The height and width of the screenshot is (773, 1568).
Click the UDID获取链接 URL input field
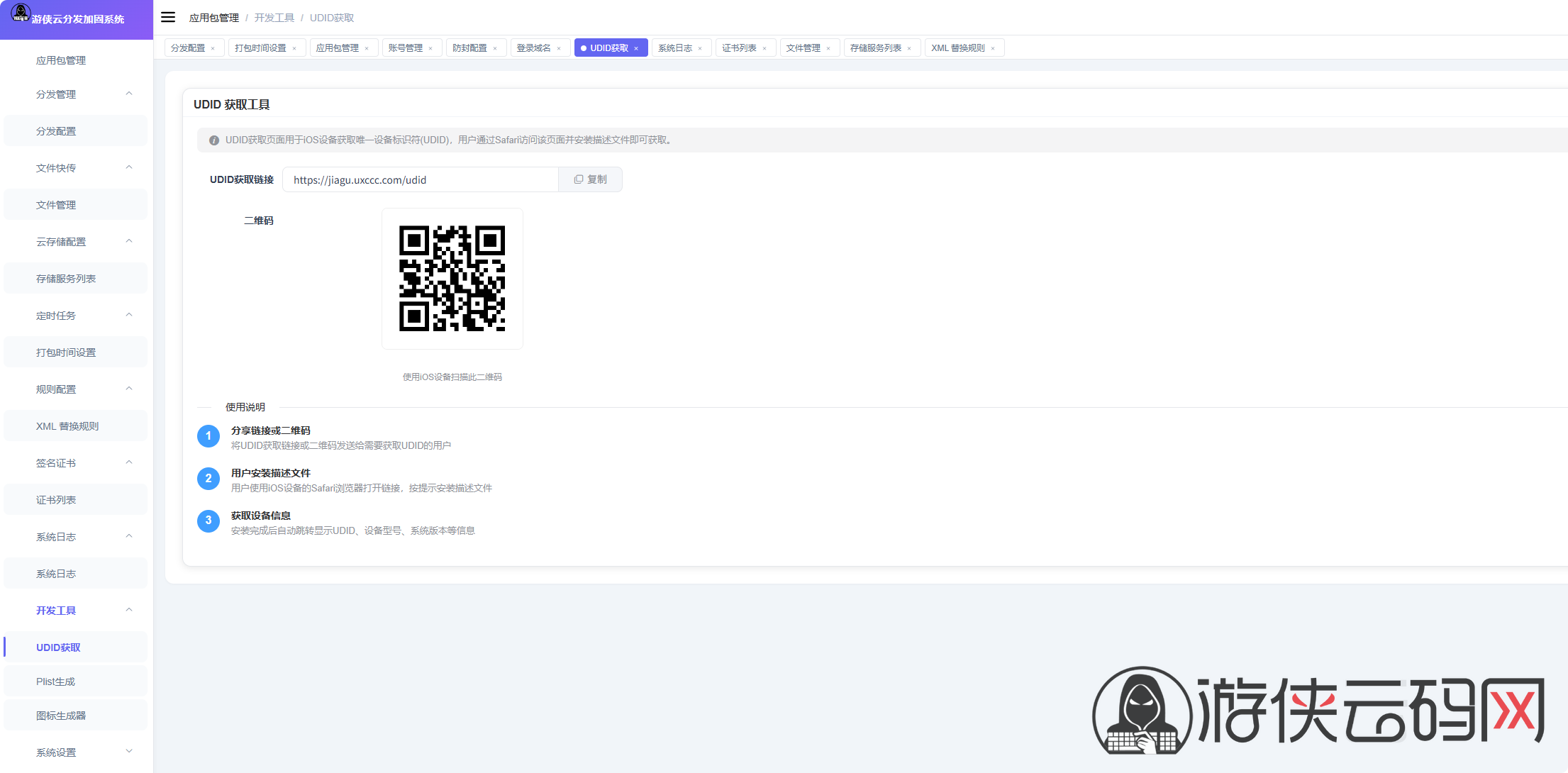click(x=420, y=180)
